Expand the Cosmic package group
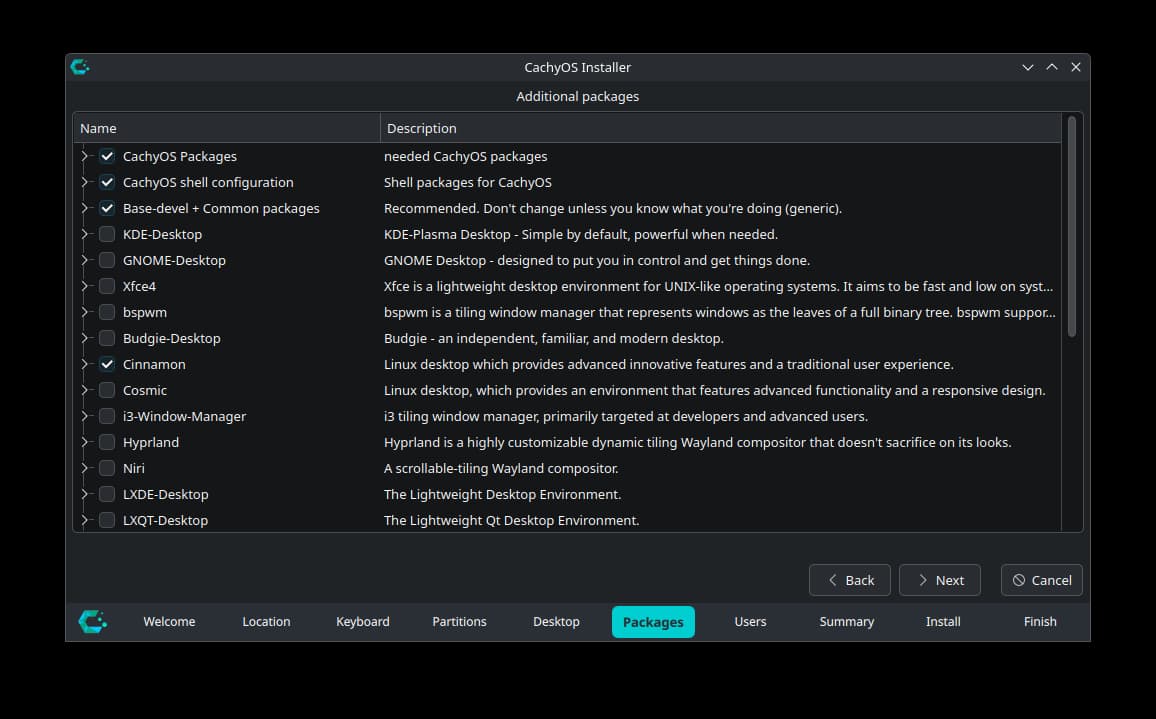 [x=84, y=390]
